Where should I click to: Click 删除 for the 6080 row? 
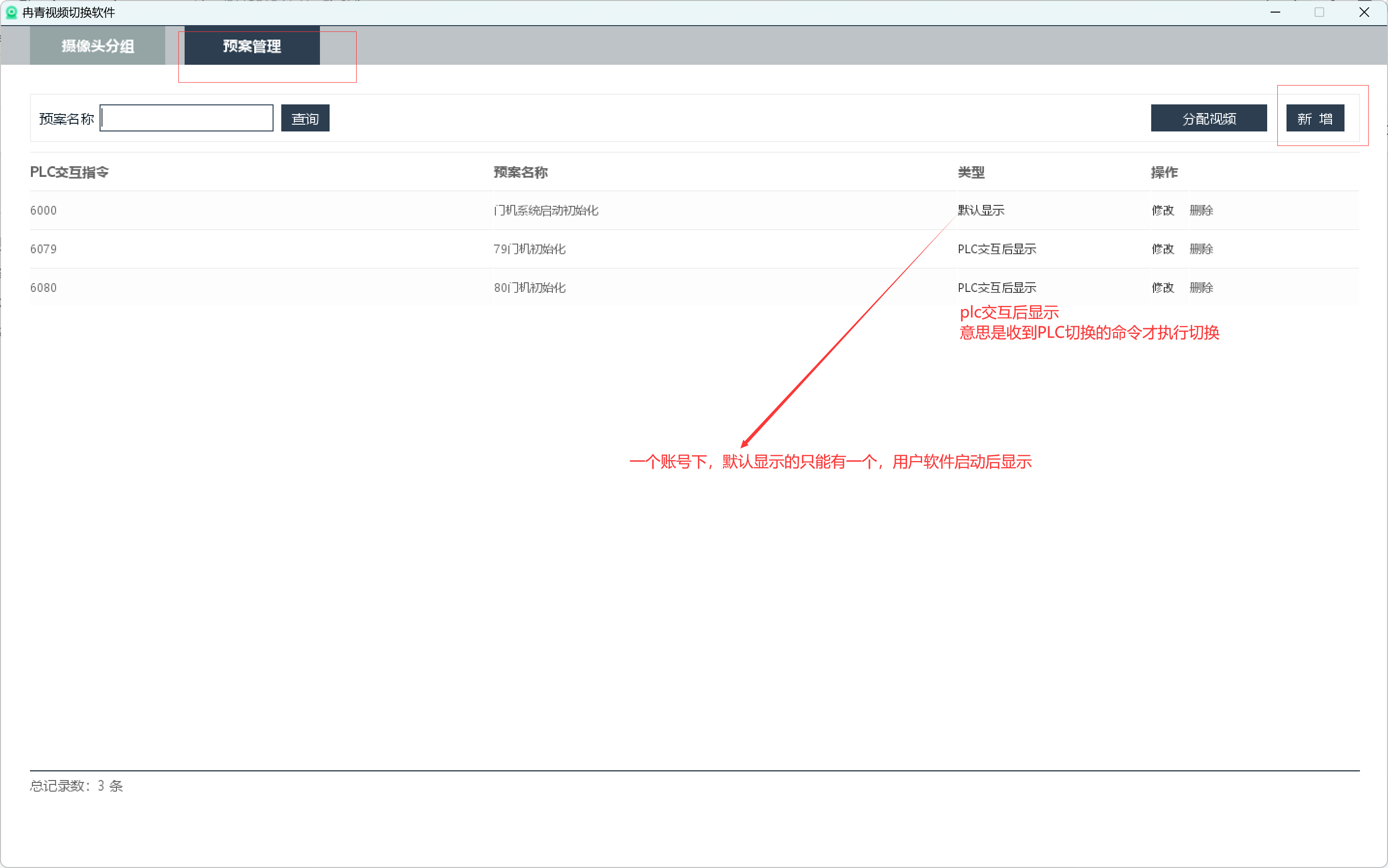pos(1201,288)
